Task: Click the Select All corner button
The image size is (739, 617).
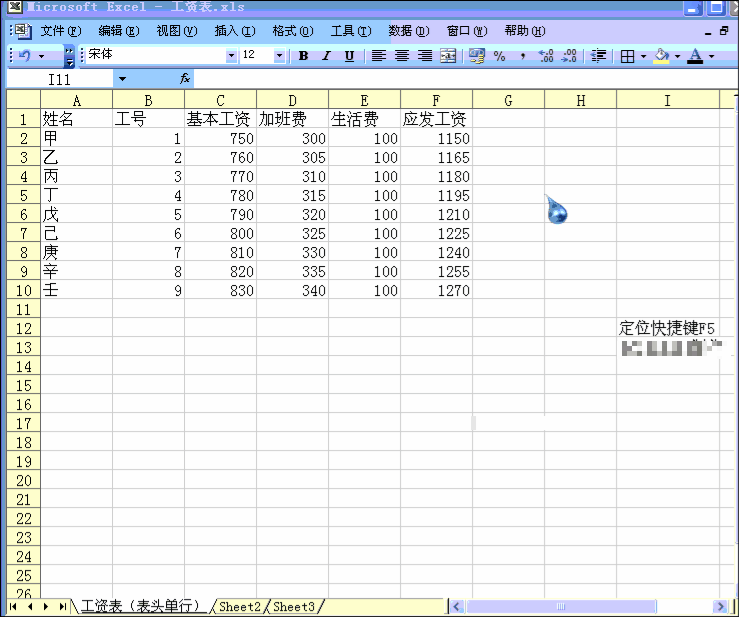Action: click(24, 99)
